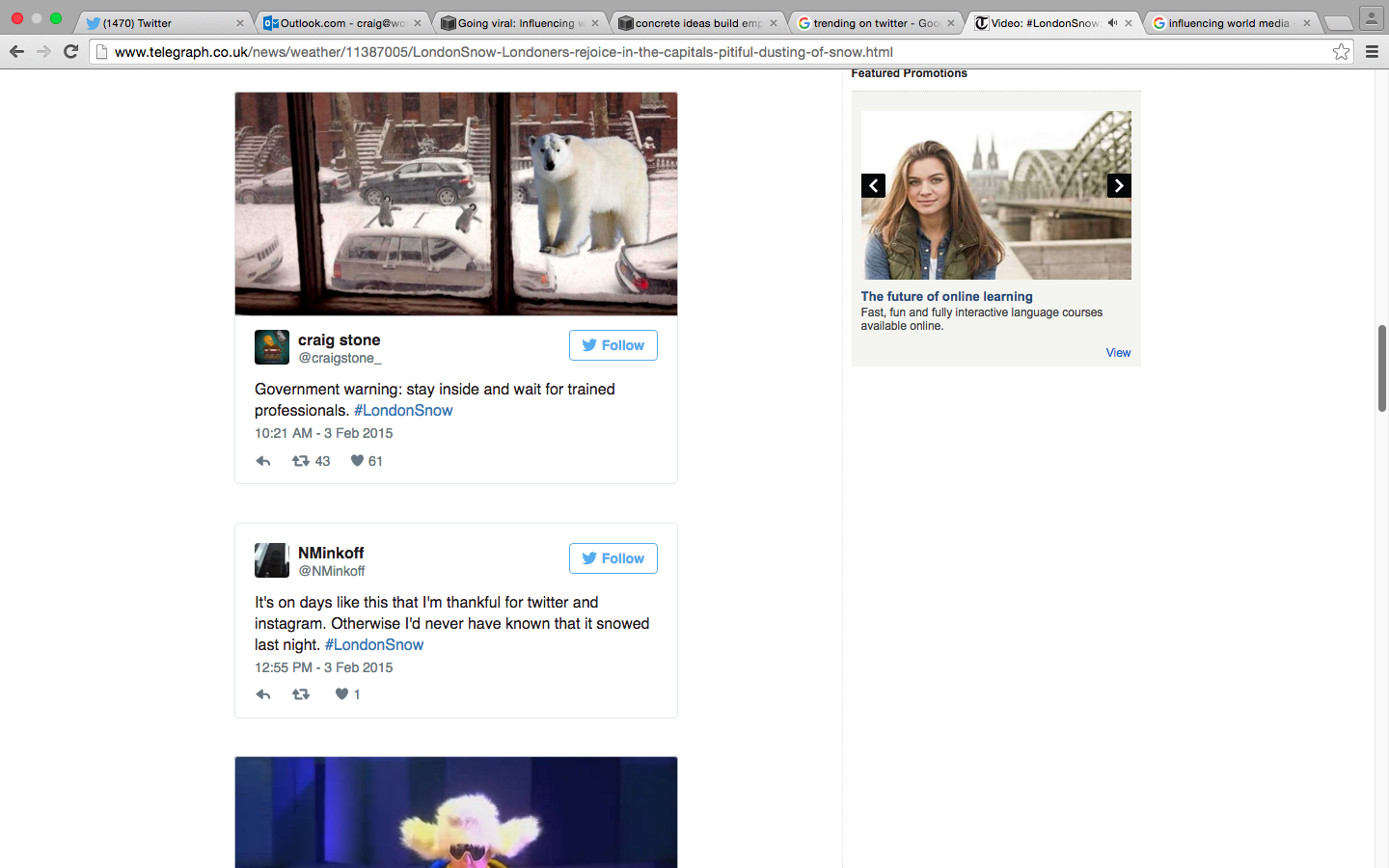The width and height of the screenshot is (1389, 868).
Task: Open the Going viral: Influencing tab
Action: pyautogui.click(x=521, y=23)
